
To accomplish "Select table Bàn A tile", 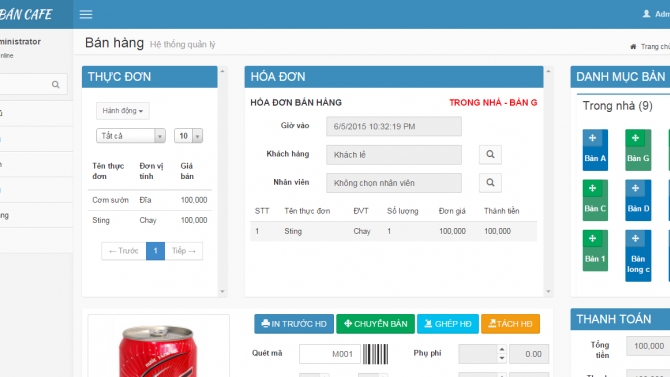I will coord(595,150).
